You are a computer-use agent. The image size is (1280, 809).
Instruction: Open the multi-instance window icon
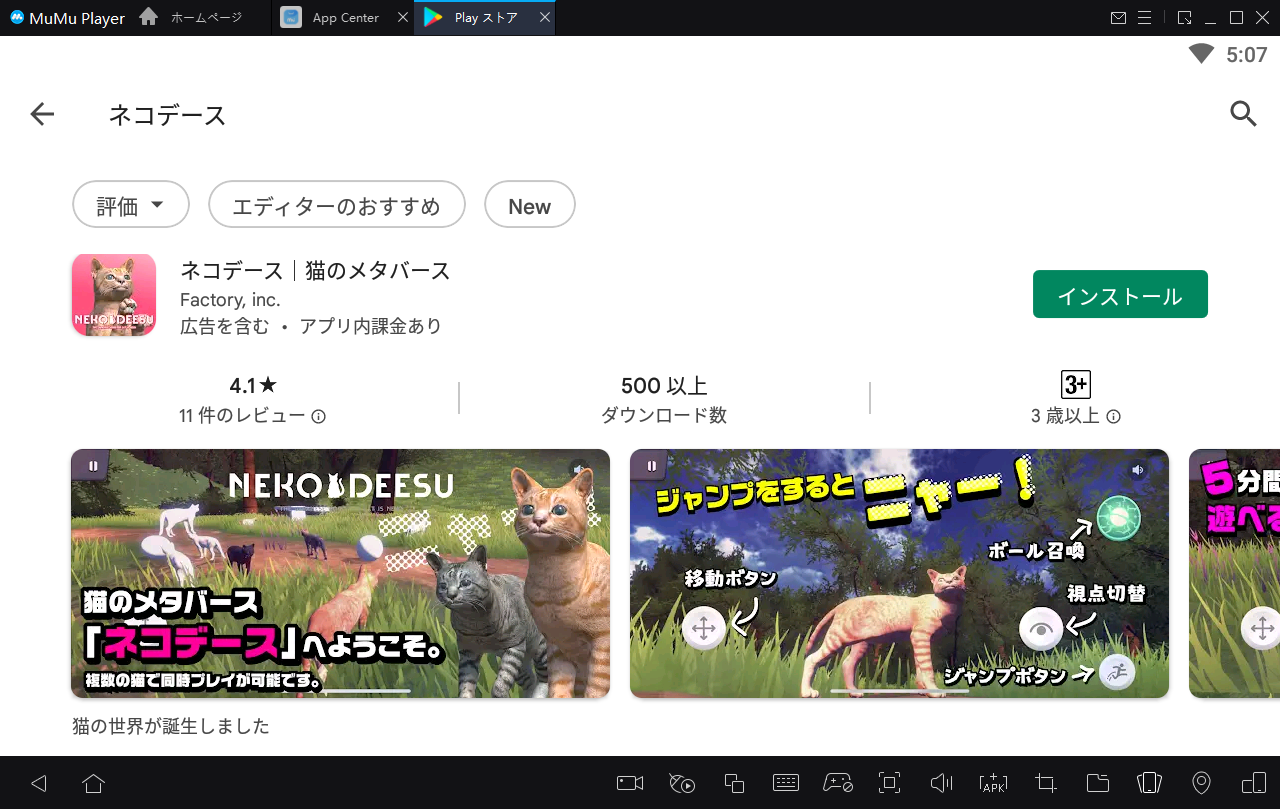click(x=734, y=783)
